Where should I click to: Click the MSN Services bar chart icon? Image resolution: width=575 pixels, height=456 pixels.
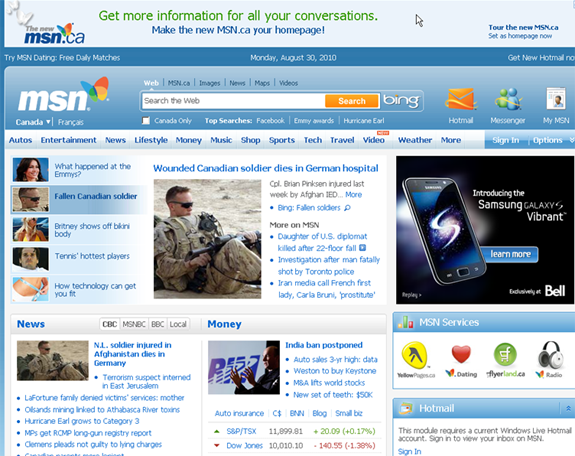coord(406,322)
